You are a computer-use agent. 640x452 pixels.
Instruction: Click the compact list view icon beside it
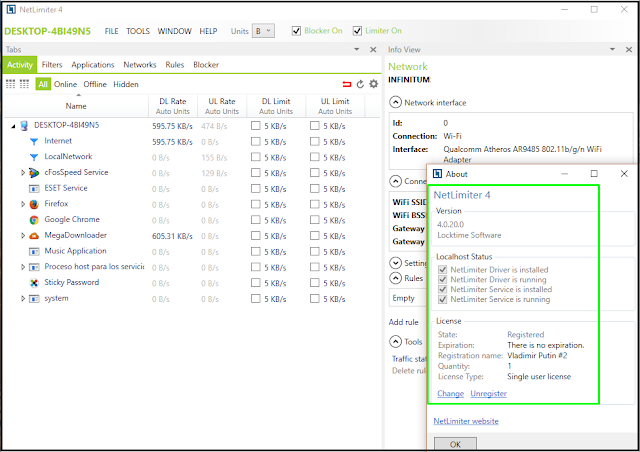click(x=24, y=84)
